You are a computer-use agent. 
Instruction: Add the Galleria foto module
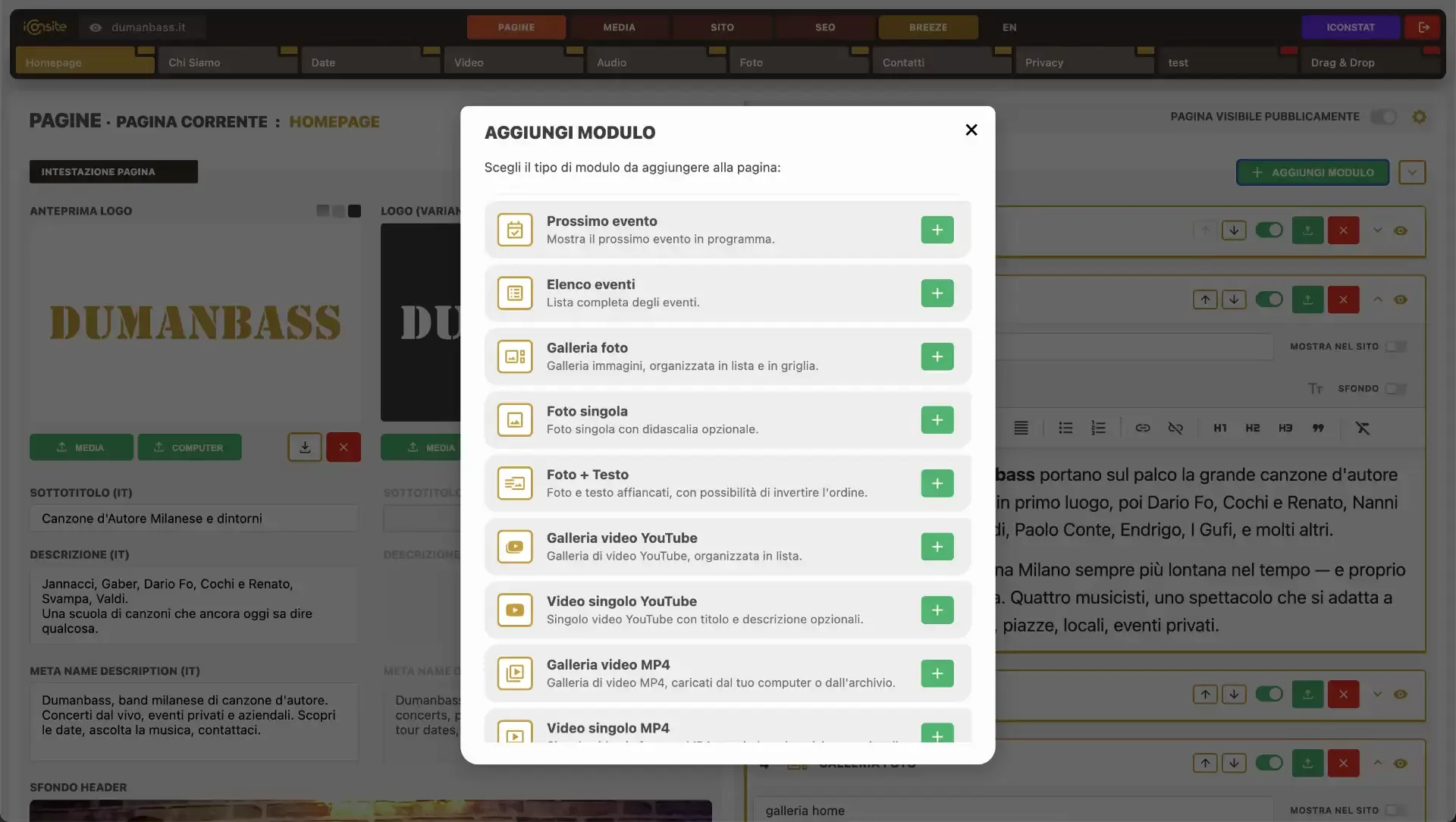937,356
